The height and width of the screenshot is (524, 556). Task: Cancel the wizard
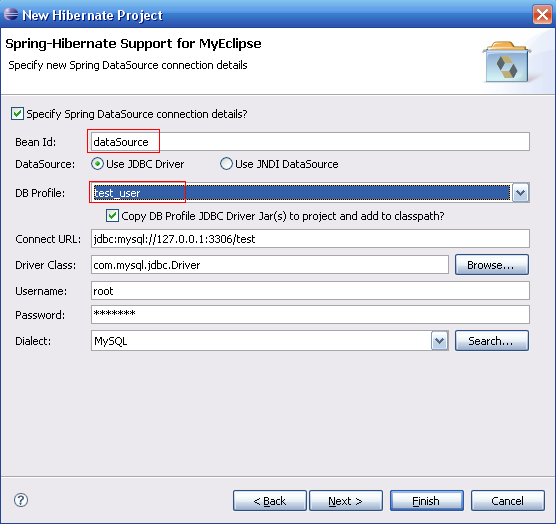[x=508, y=501]
